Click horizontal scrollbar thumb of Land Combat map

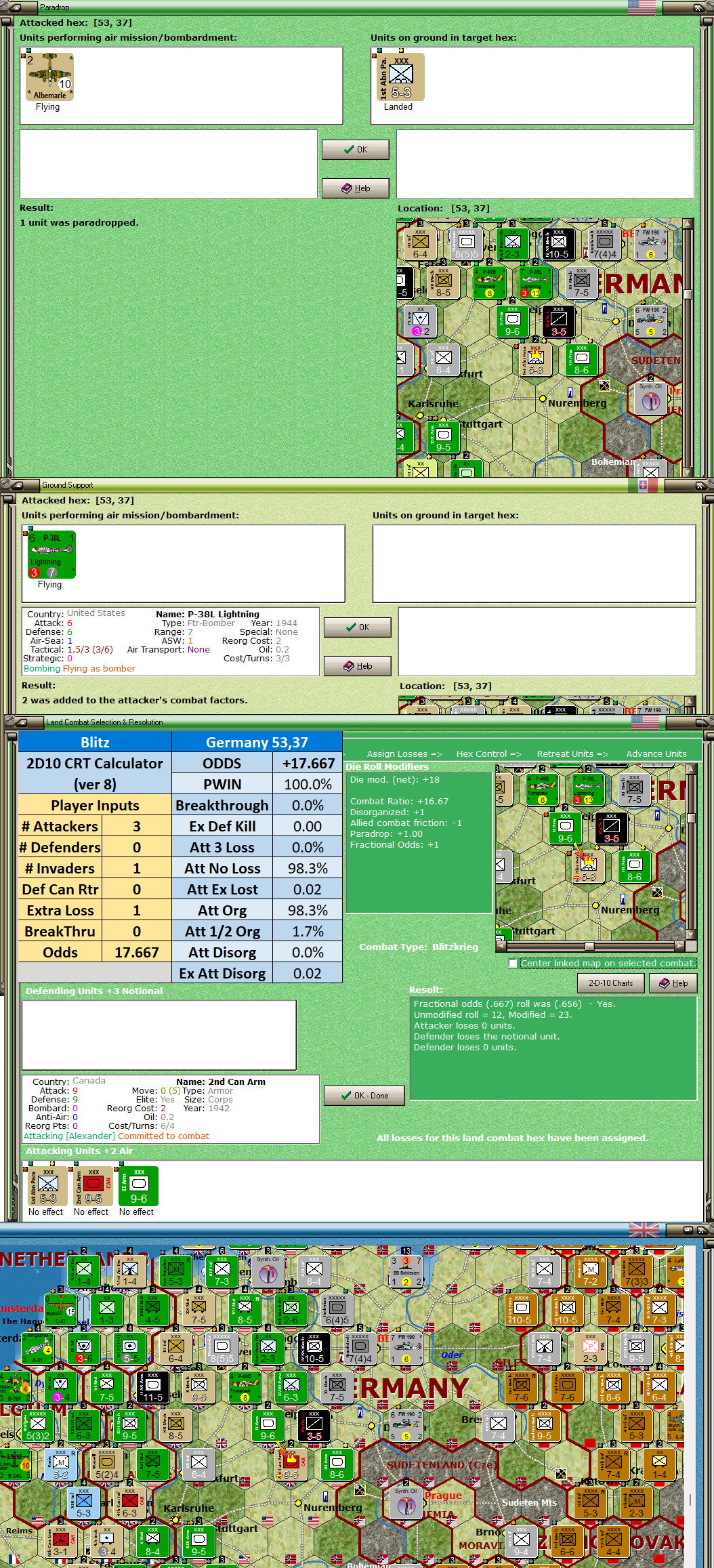tap(589, 946)
